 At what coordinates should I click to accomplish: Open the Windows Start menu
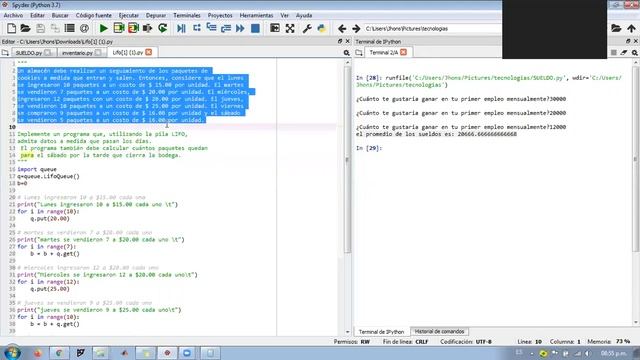coord(12,353)
